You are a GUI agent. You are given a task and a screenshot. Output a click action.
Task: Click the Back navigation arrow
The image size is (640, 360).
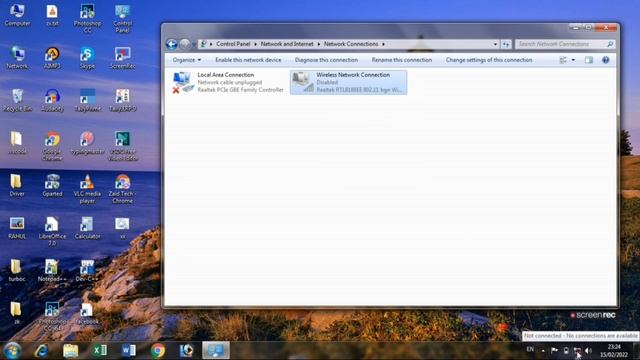172,44
